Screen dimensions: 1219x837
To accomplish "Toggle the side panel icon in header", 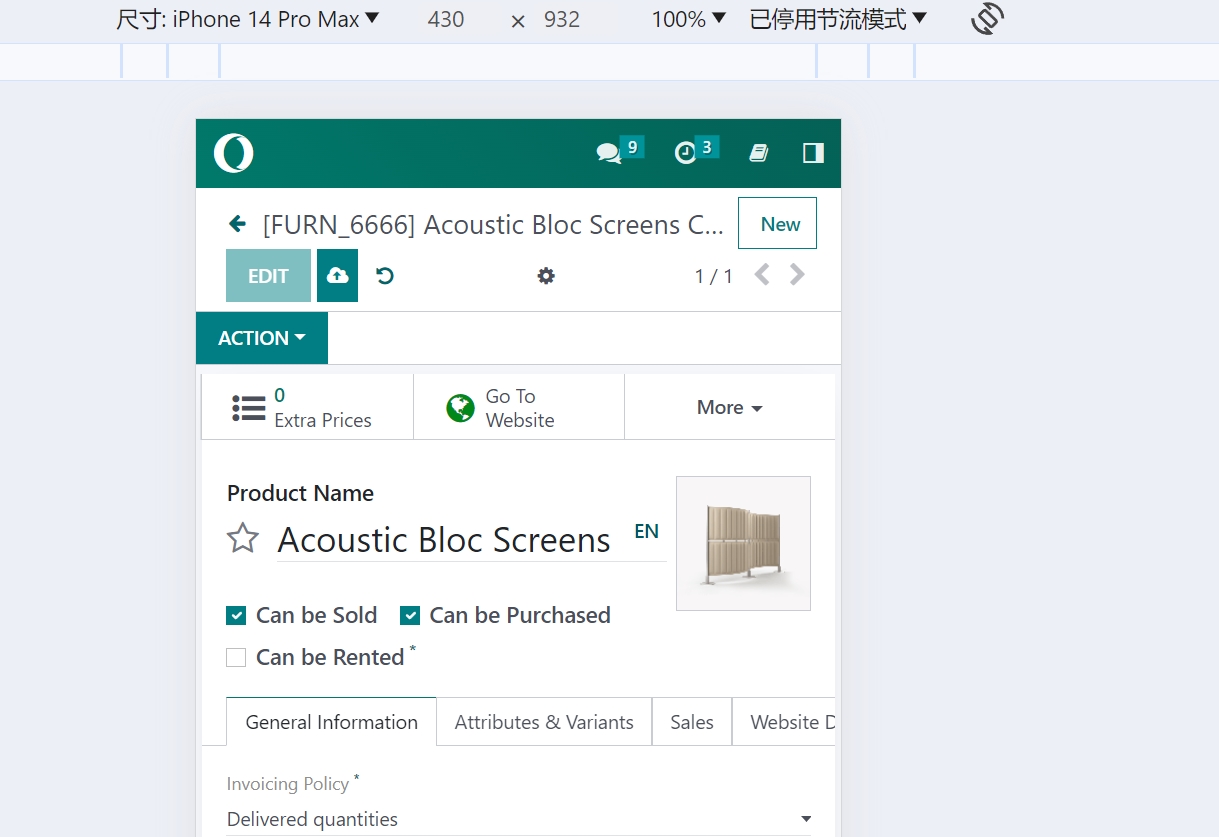I will point(813,153).
